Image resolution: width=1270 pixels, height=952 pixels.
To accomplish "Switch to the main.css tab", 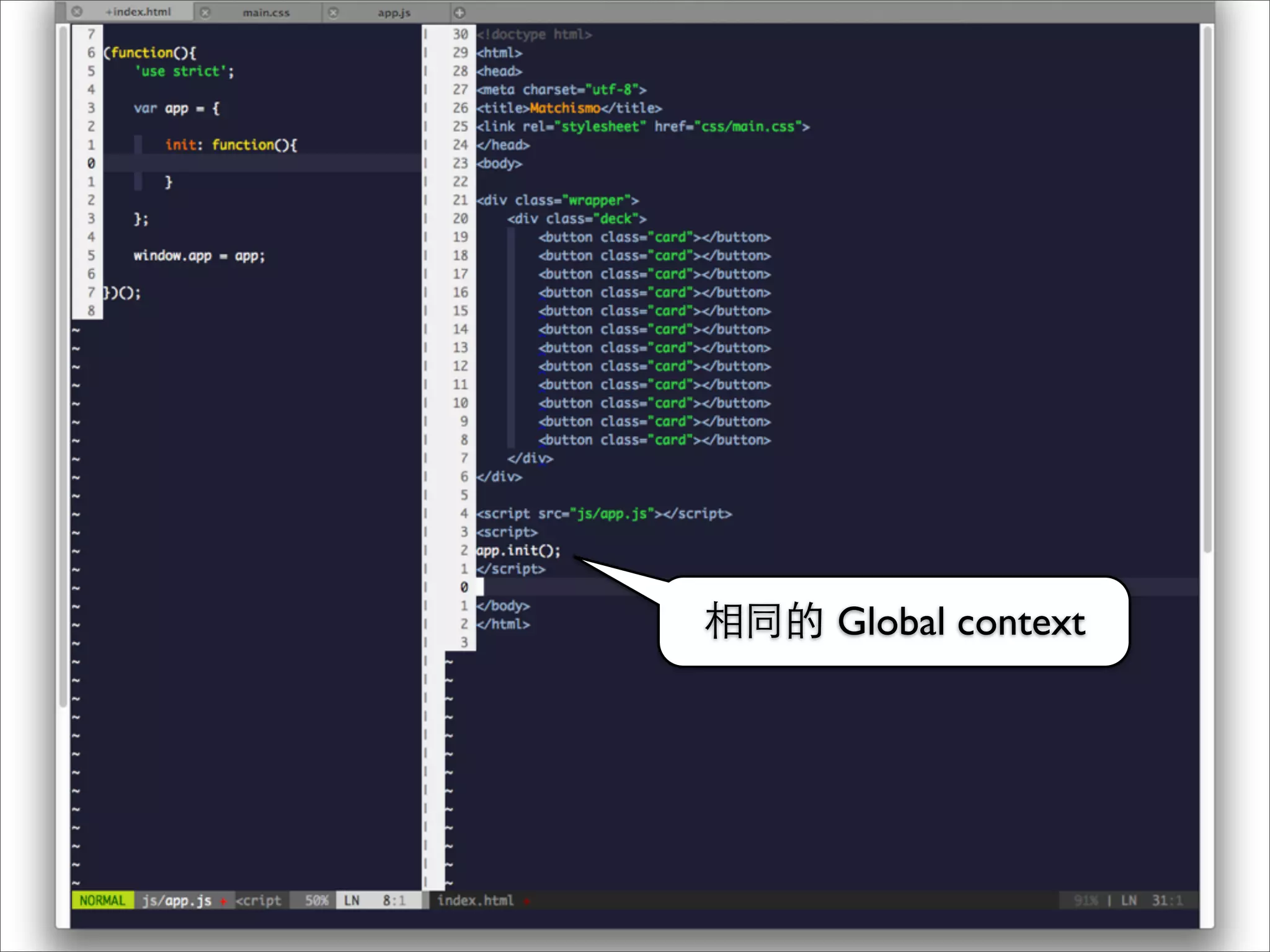I will (266, 12).
